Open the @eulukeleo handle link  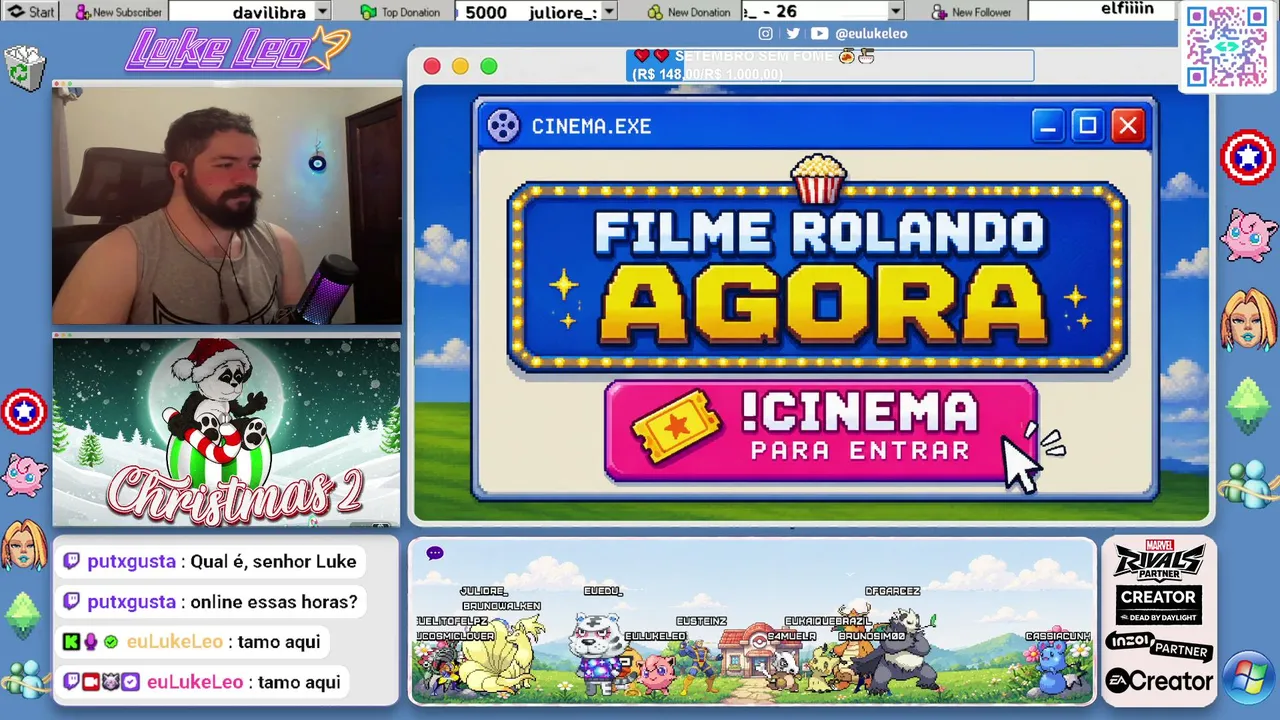point(871,33)
